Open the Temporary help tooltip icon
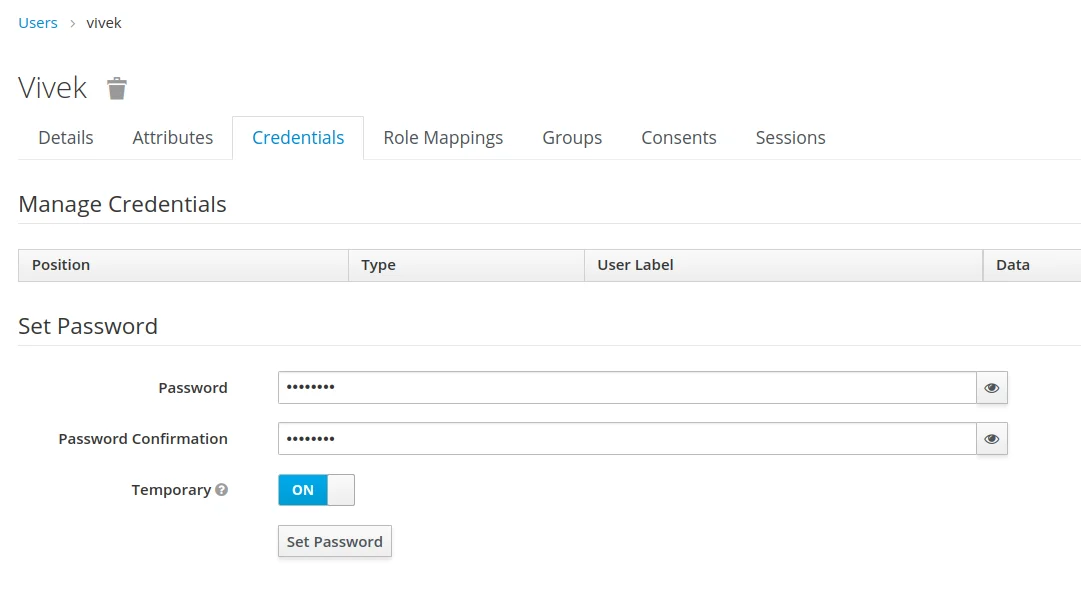 (x=221, y=490)
